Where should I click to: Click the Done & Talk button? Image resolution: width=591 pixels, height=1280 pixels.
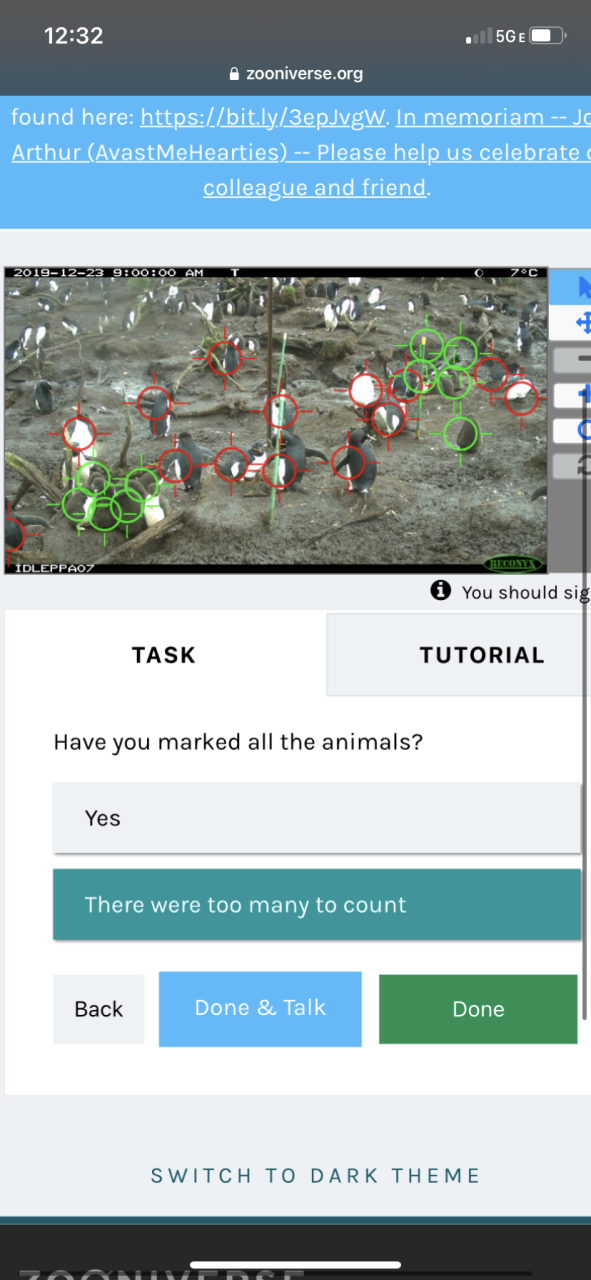click(x=260, y=1008)
